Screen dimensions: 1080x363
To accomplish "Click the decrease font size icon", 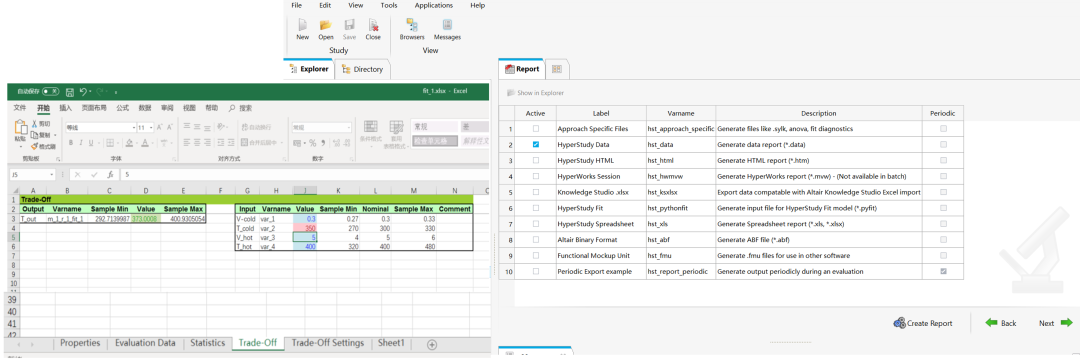I will (x=169, y=127).
